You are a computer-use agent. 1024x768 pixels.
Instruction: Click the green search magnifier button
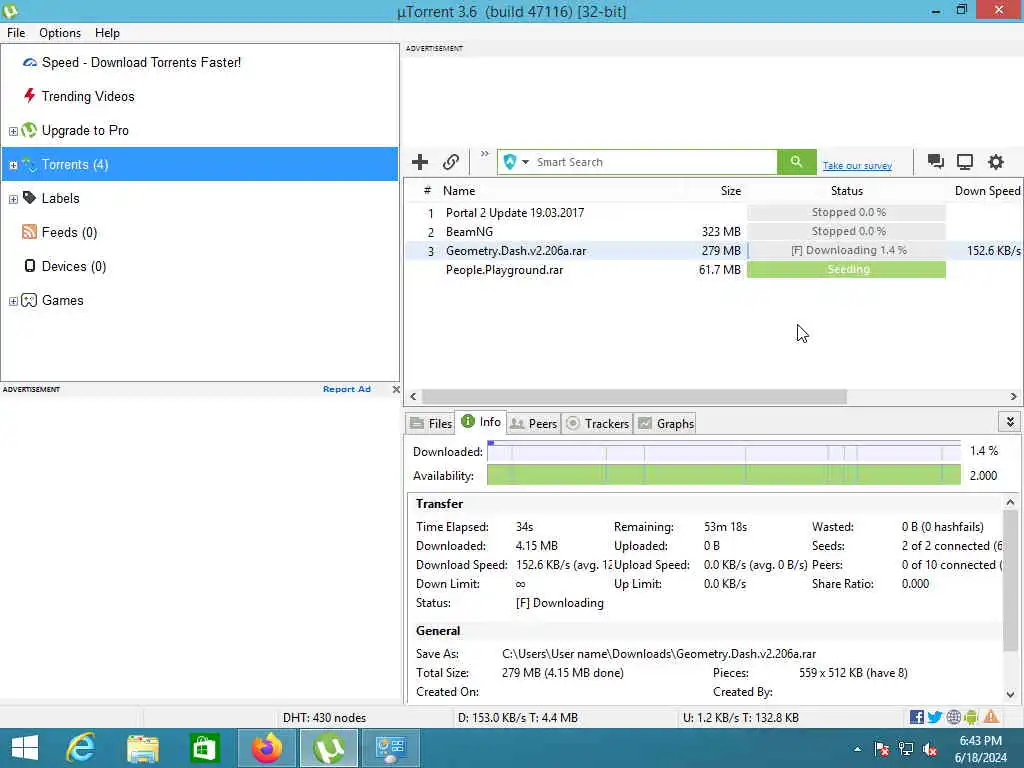tap(796, 161)
